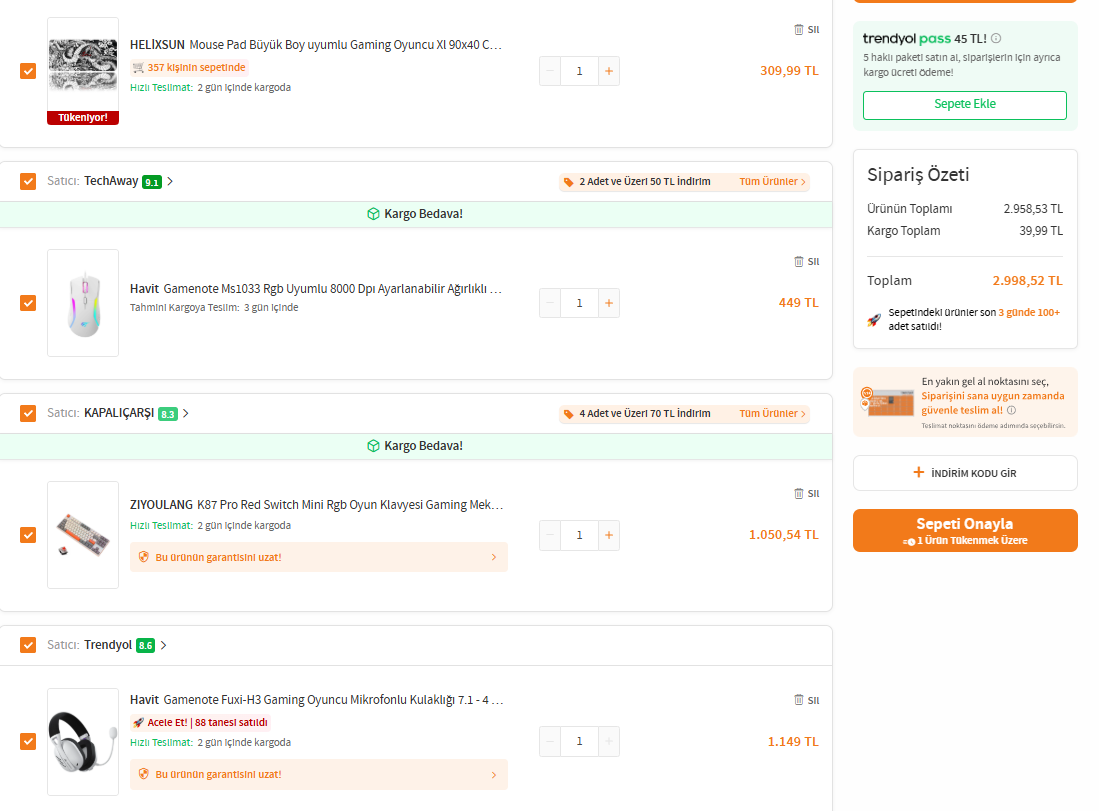This screenshot has width=1099, height=811.
Task: Decrease ZIYOULANG keyboard quantity
Action: point(550,535)
